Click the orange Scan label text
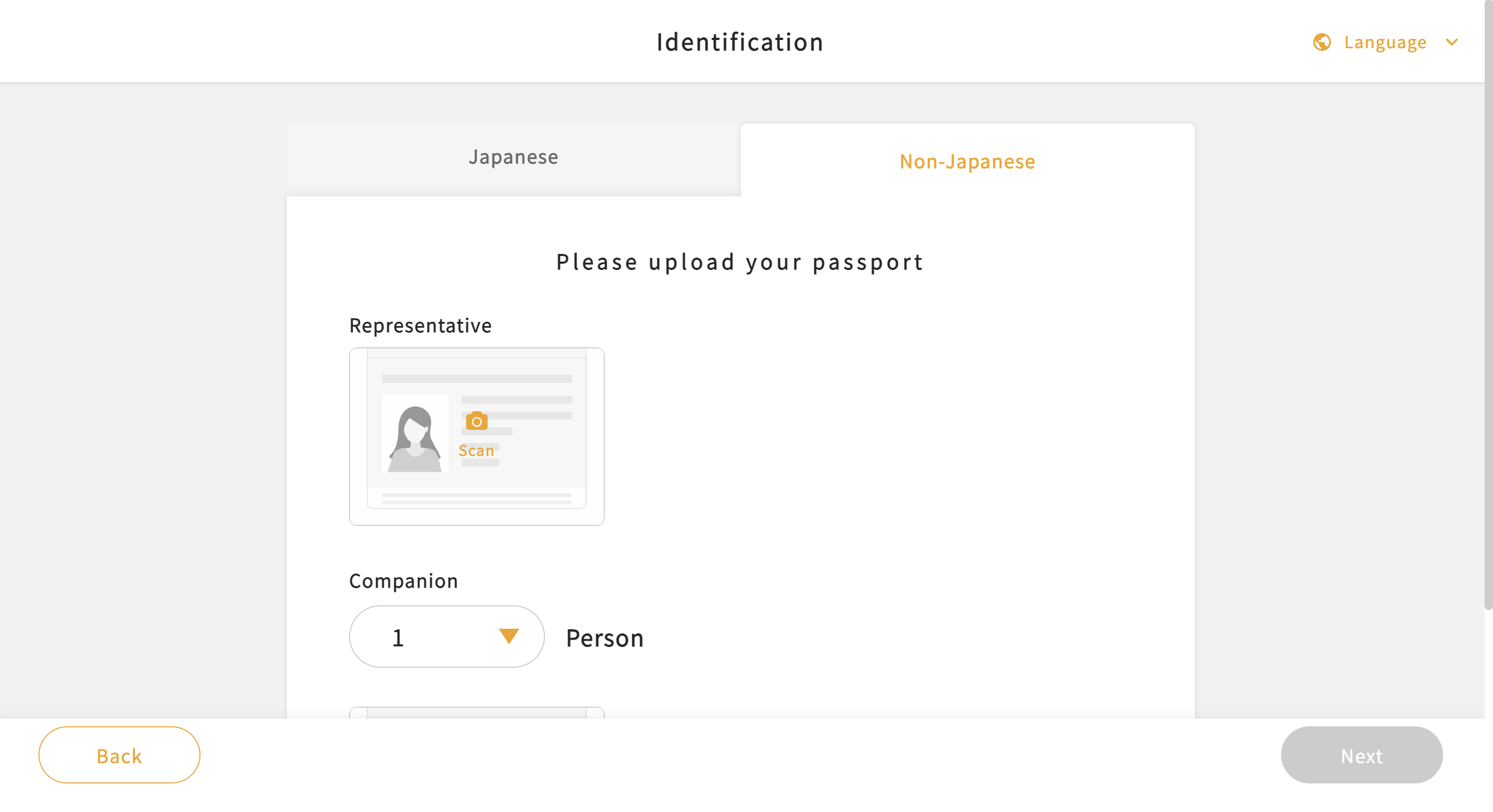 click(476, 451)
